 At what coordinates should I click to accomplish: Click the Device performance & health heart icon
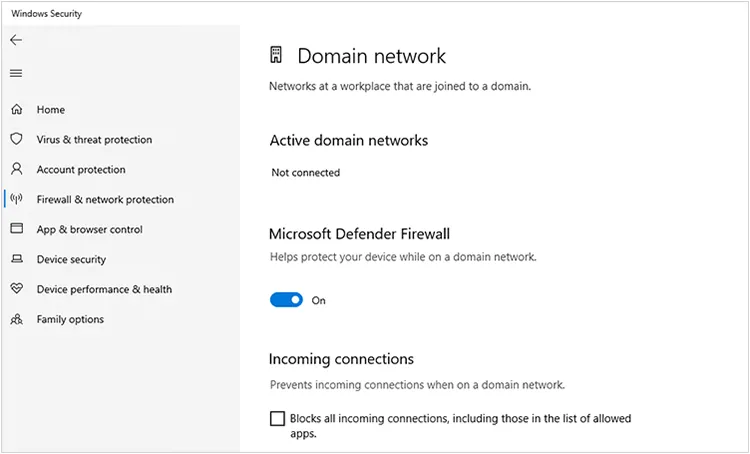(16, 289)
